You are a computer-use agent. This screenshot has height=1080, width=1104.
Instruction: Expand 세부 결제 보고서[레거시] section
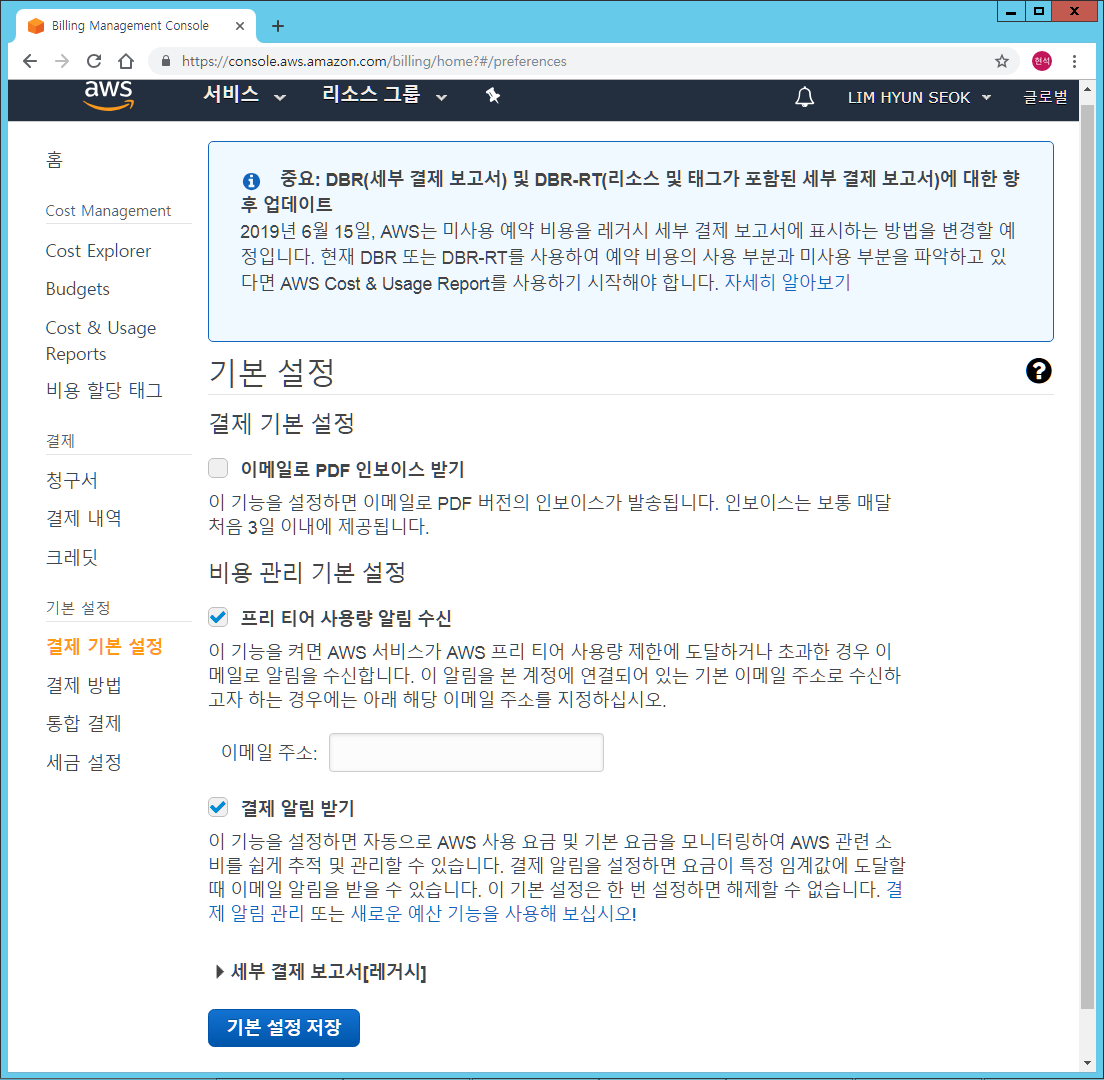[321, 972]
